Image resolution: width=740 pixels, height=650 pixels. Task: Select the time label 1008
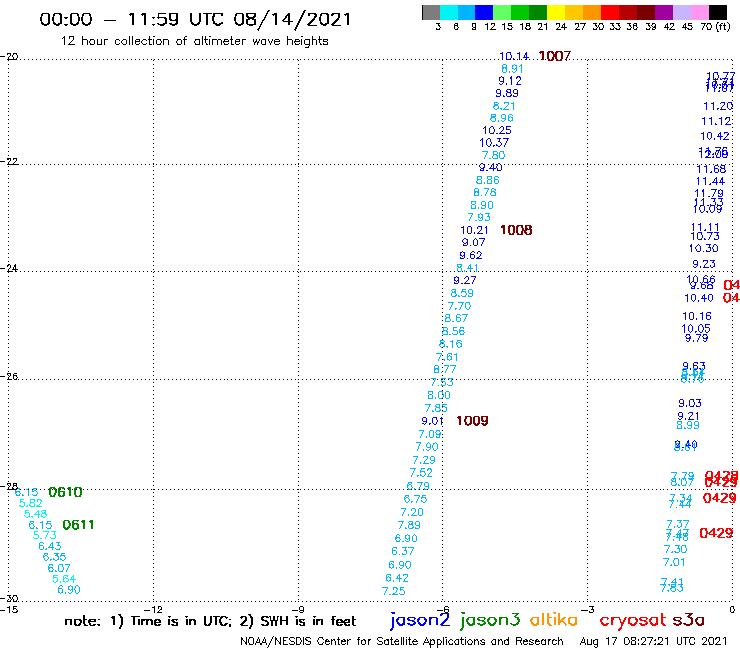[x=516, y=230]
